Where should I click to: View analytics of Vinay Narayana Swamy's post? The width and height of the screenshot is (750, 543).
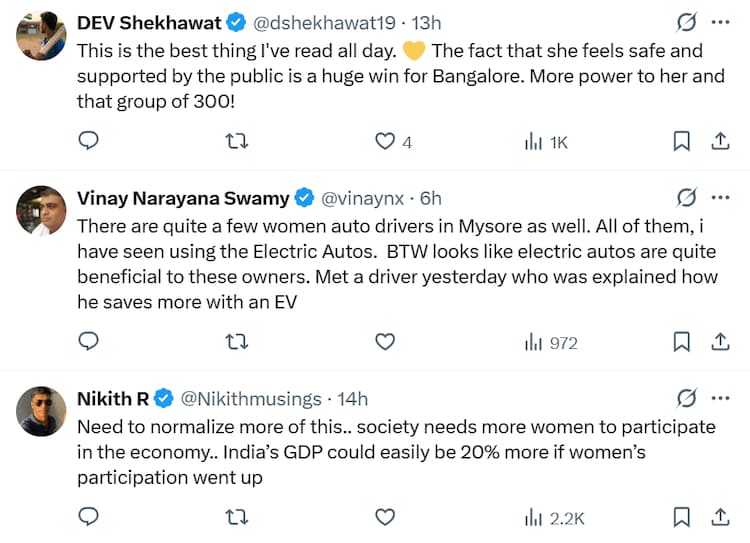(x=551, y=342)
